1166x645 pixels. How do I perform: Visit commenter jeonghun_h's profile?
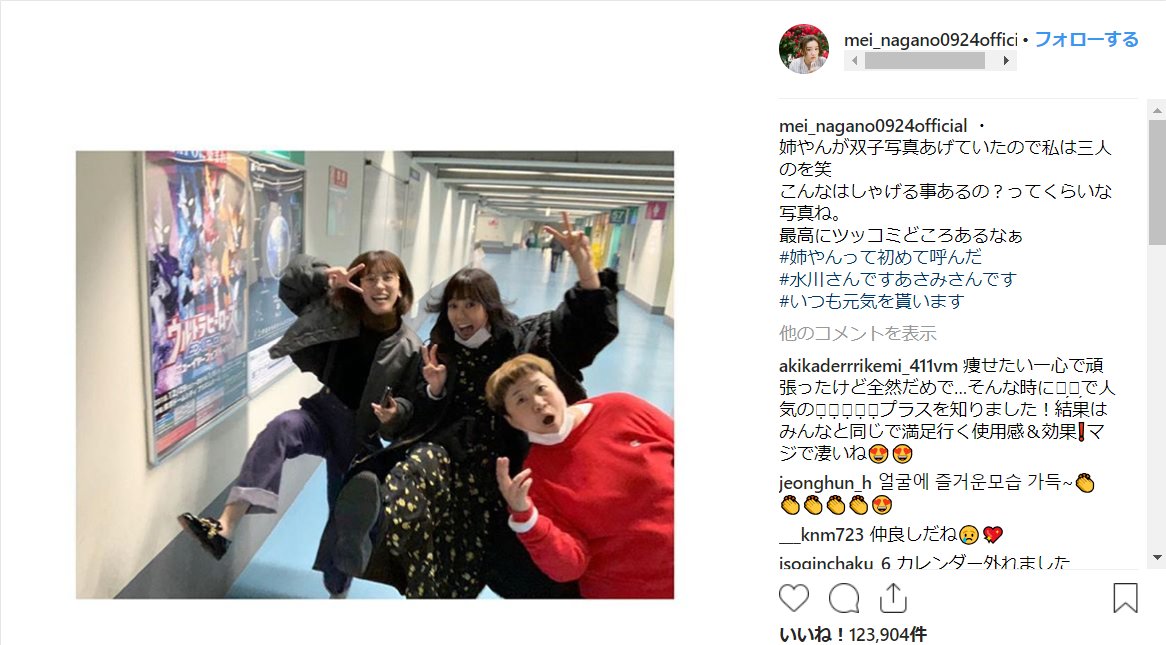click(x=825, y=483)
